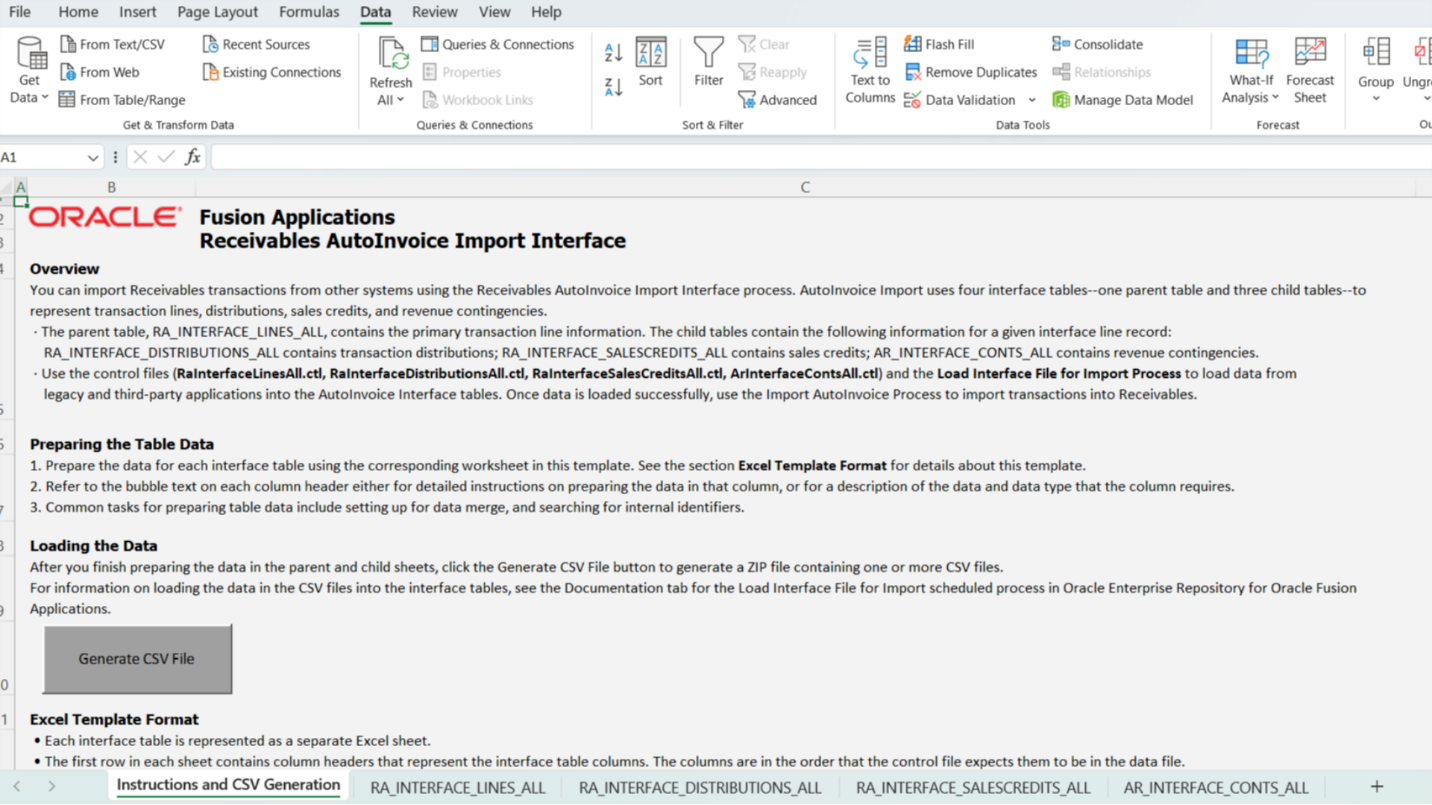Open the View tab

[x=494, y=12]
